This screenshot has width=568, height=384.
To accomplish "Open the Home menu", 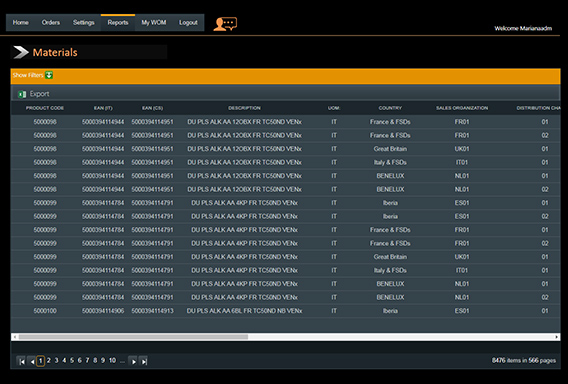I will click(21, 22).
